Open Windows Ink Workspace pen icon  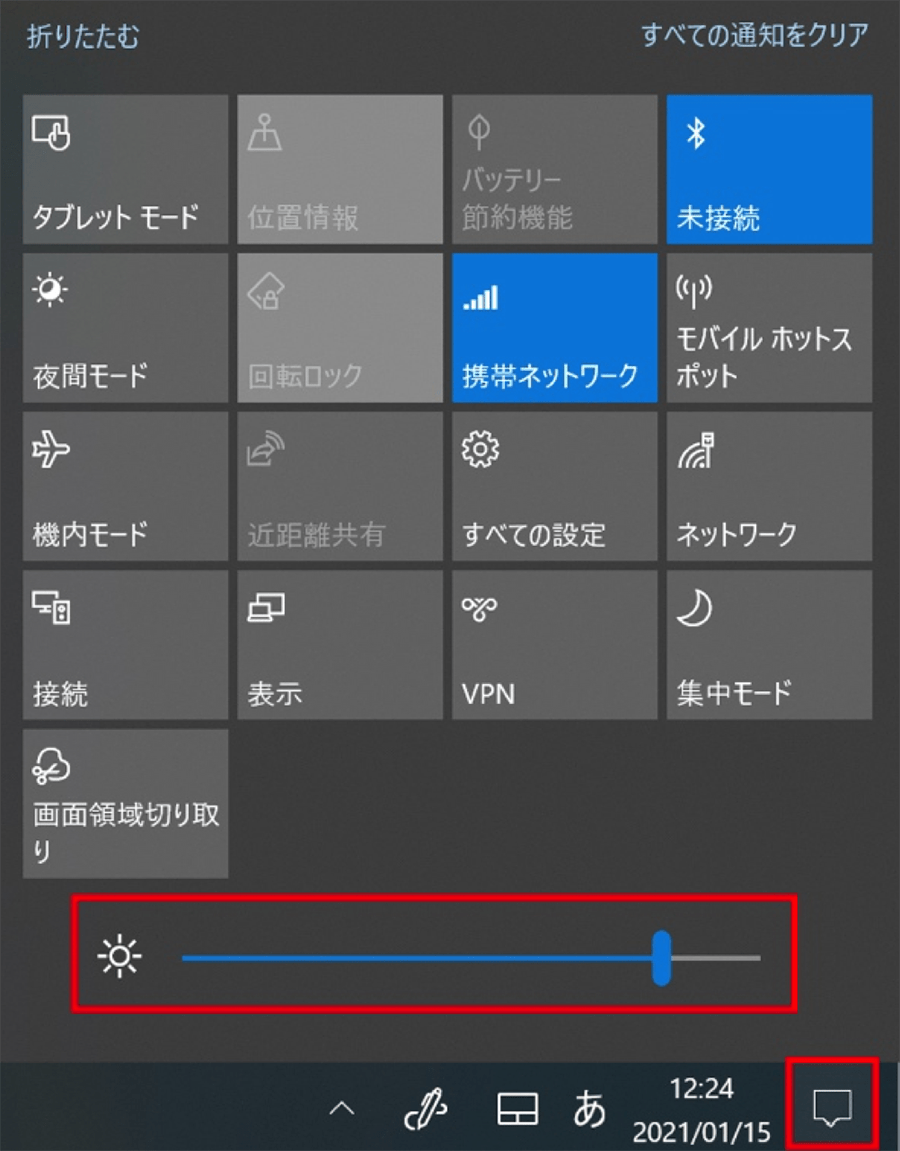426,1108
